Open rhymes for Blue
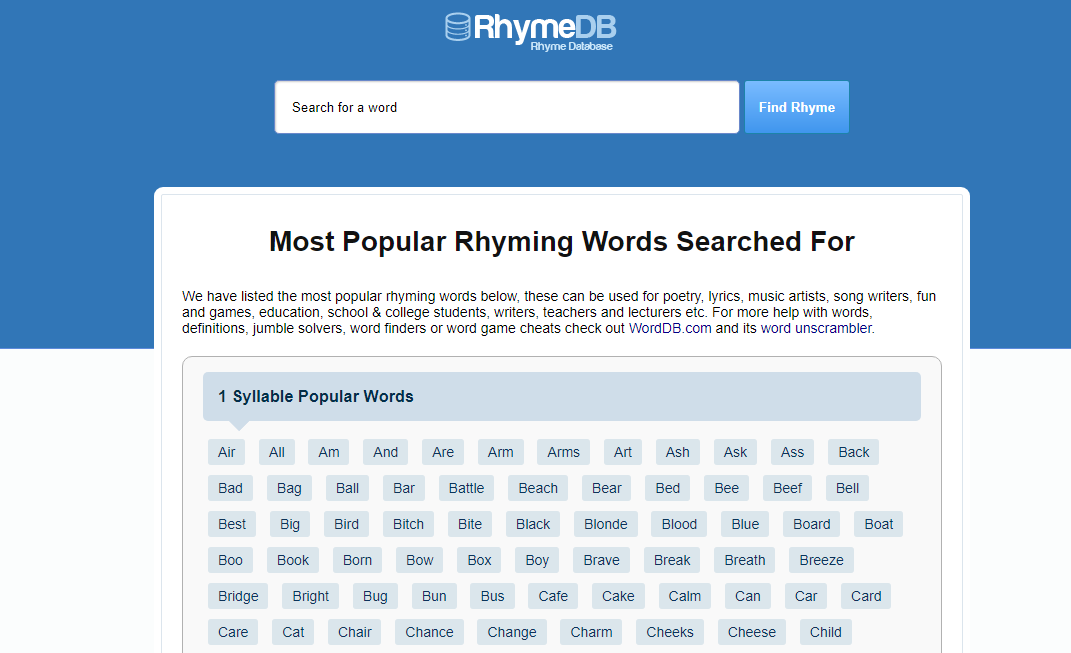Image resolution: width=1071 pixels, height=653 pixels. point(745,525)
